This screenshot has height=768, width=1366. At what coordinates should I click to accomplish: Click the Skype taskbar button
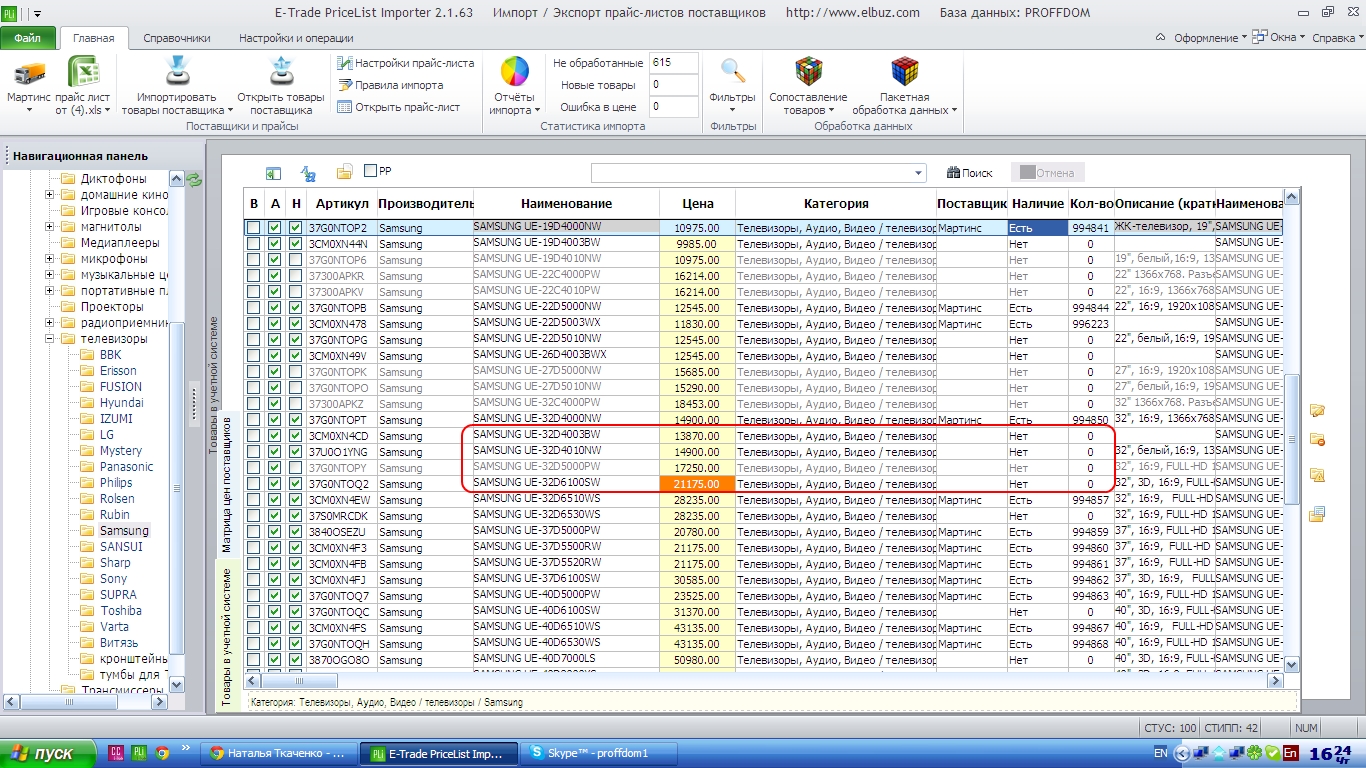[599, 753]
